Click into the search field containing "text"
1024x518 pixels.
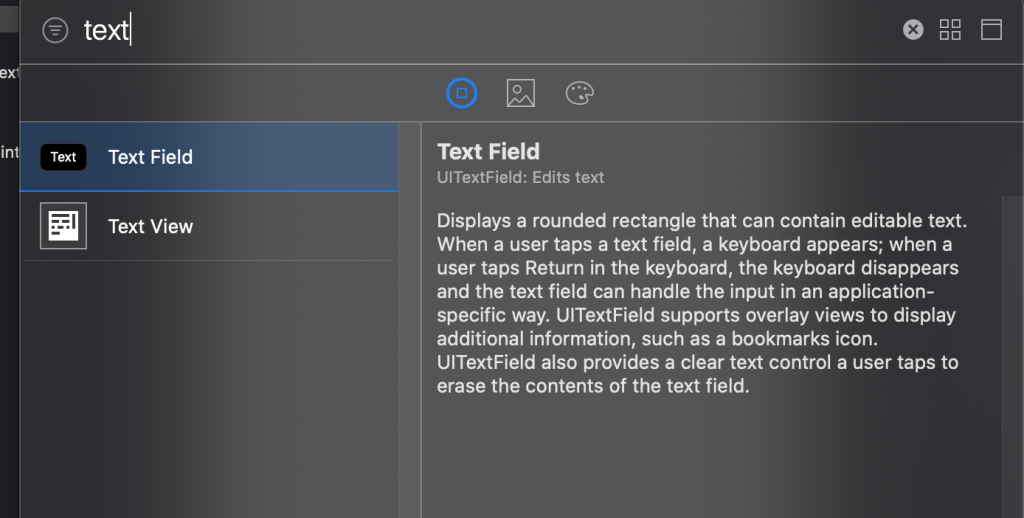(x=400, y=30)
